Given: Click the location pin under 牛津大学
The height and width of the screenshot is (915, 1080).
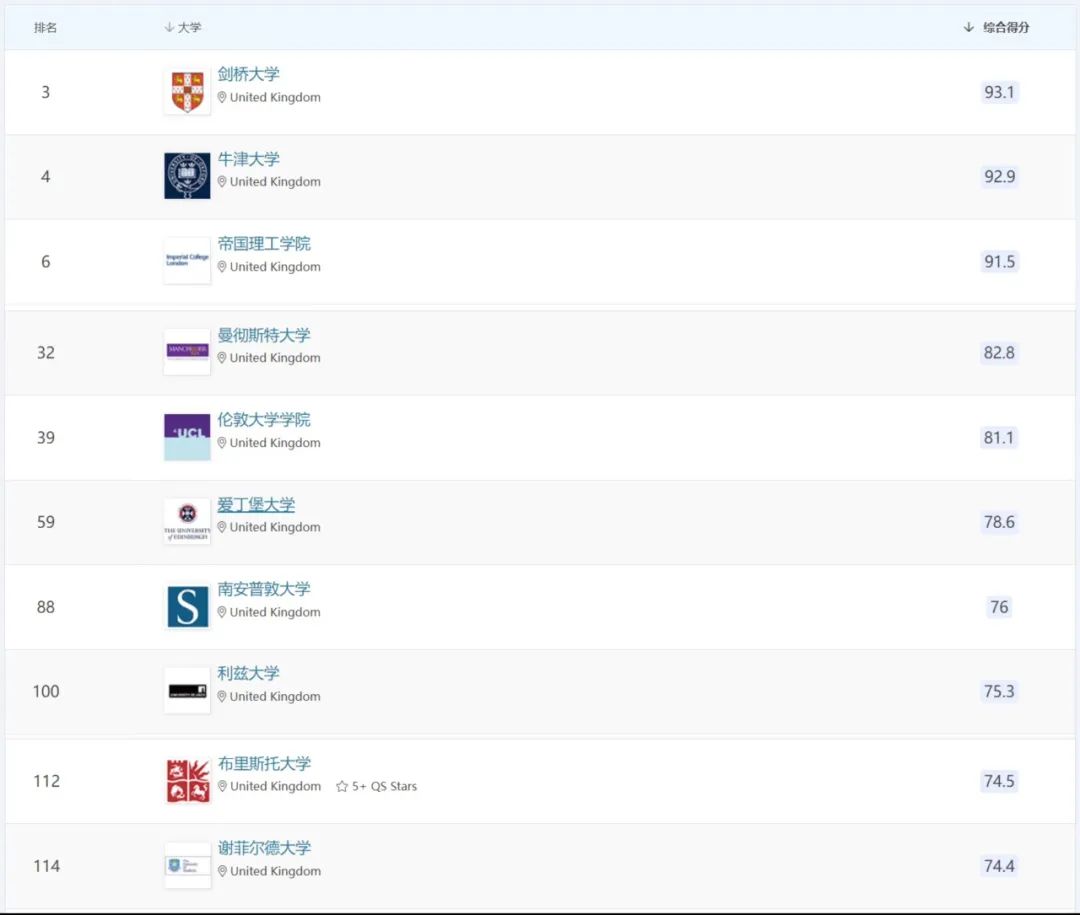Looking at the screenshot, I should point(222,182).
